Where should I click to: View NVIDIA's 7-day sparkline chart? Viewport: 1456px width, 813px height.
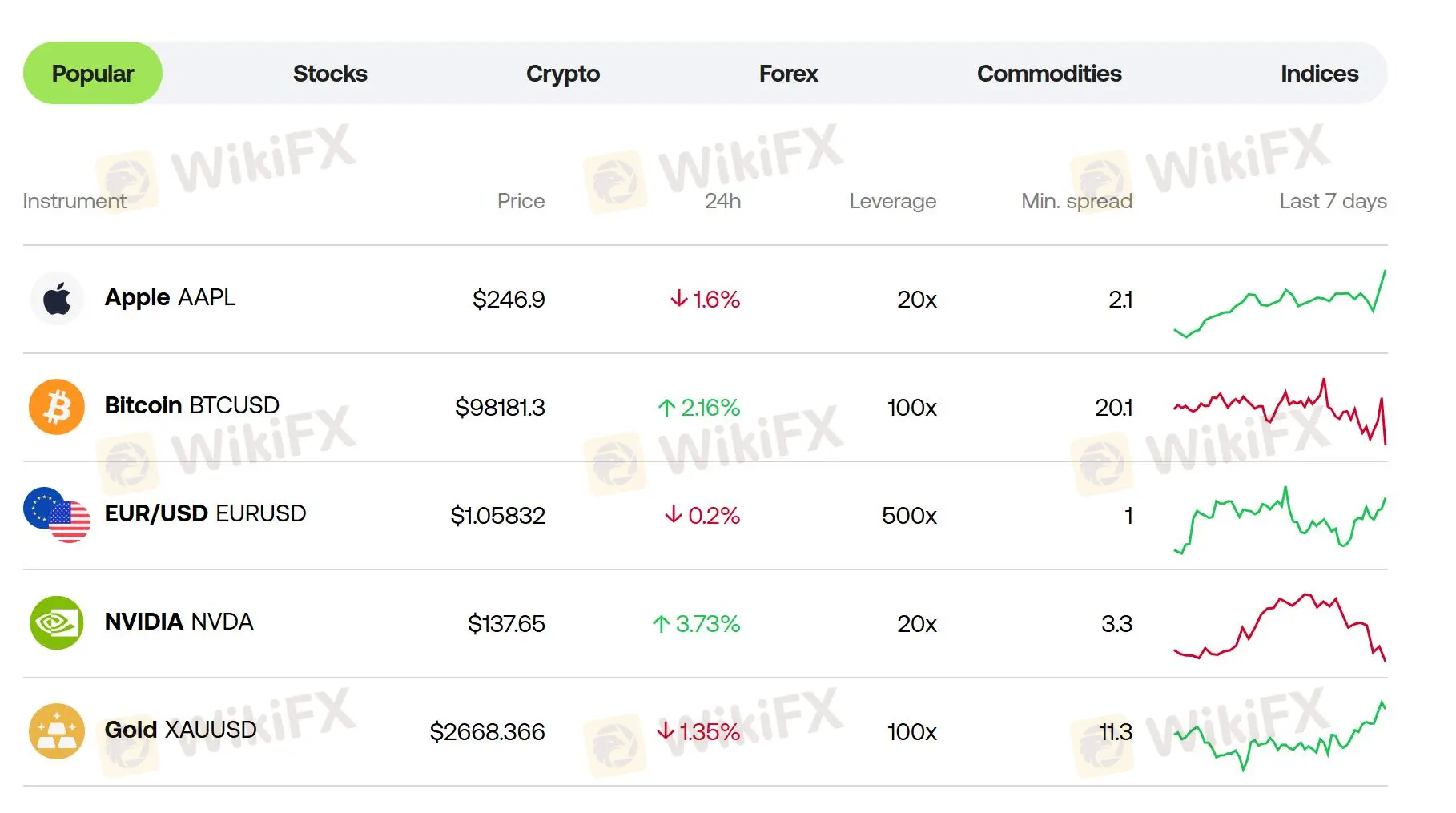click(1280, 626)
